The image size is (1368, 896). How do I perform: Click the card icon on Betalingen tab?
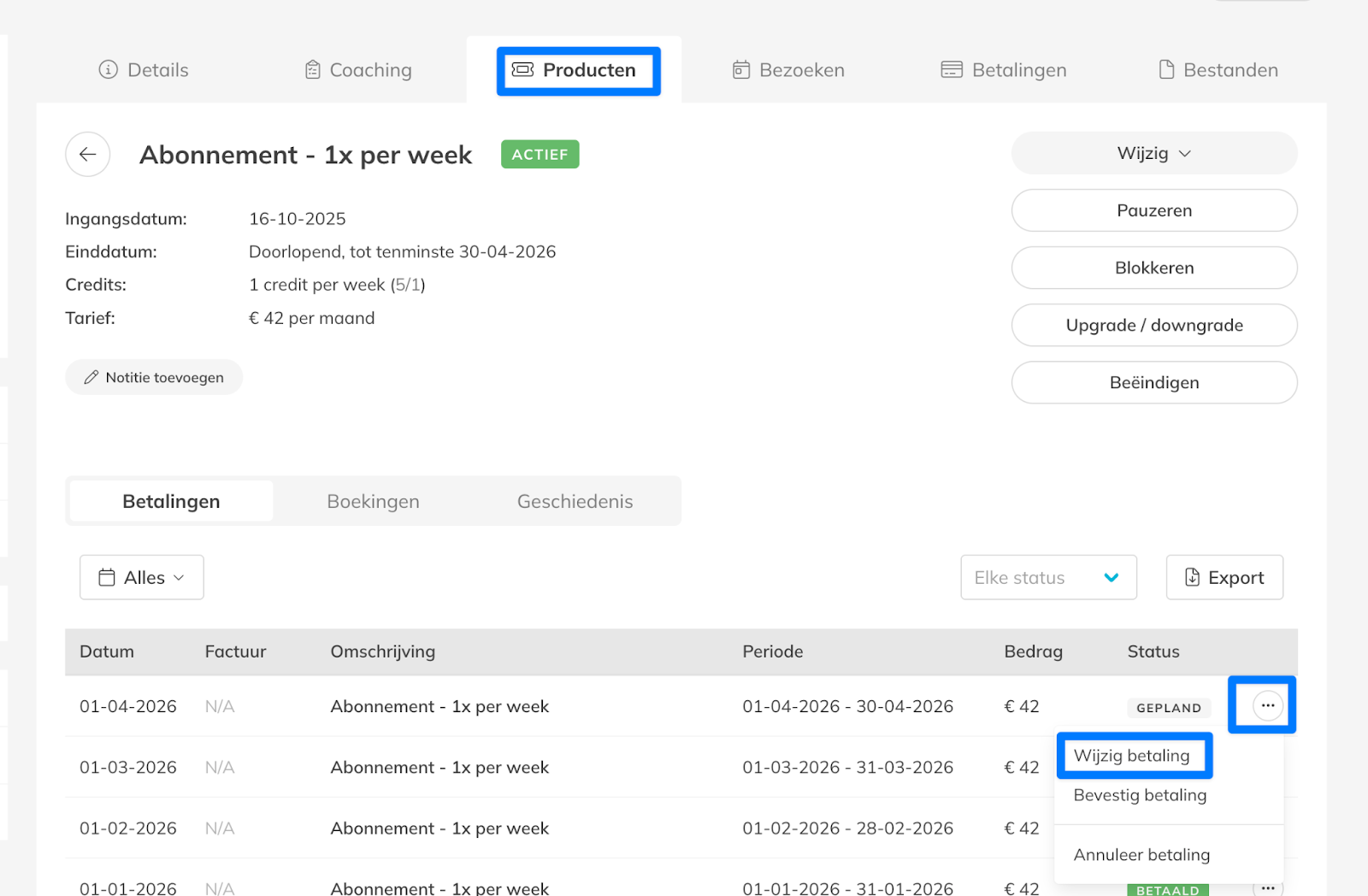[x=952, y=70]
